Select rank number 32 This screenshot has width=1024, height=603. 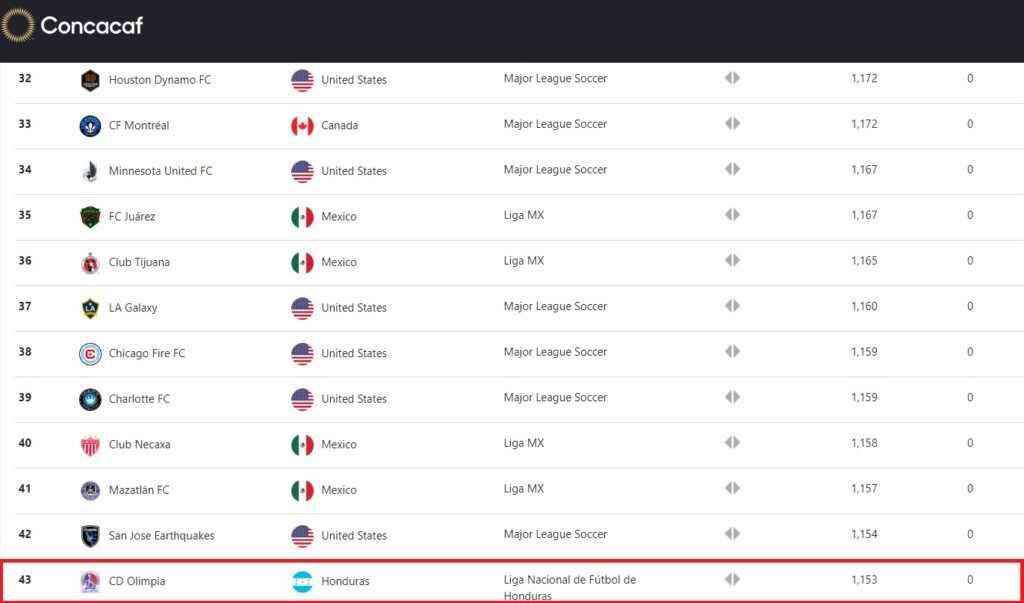pyautogui.click(x=25, y=78)
